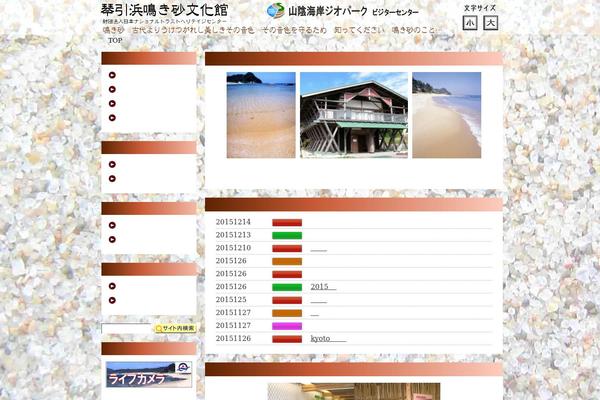600x400 pixels.
Task: Click the red tag beside 20151214
Action: (x=287, y=223)
